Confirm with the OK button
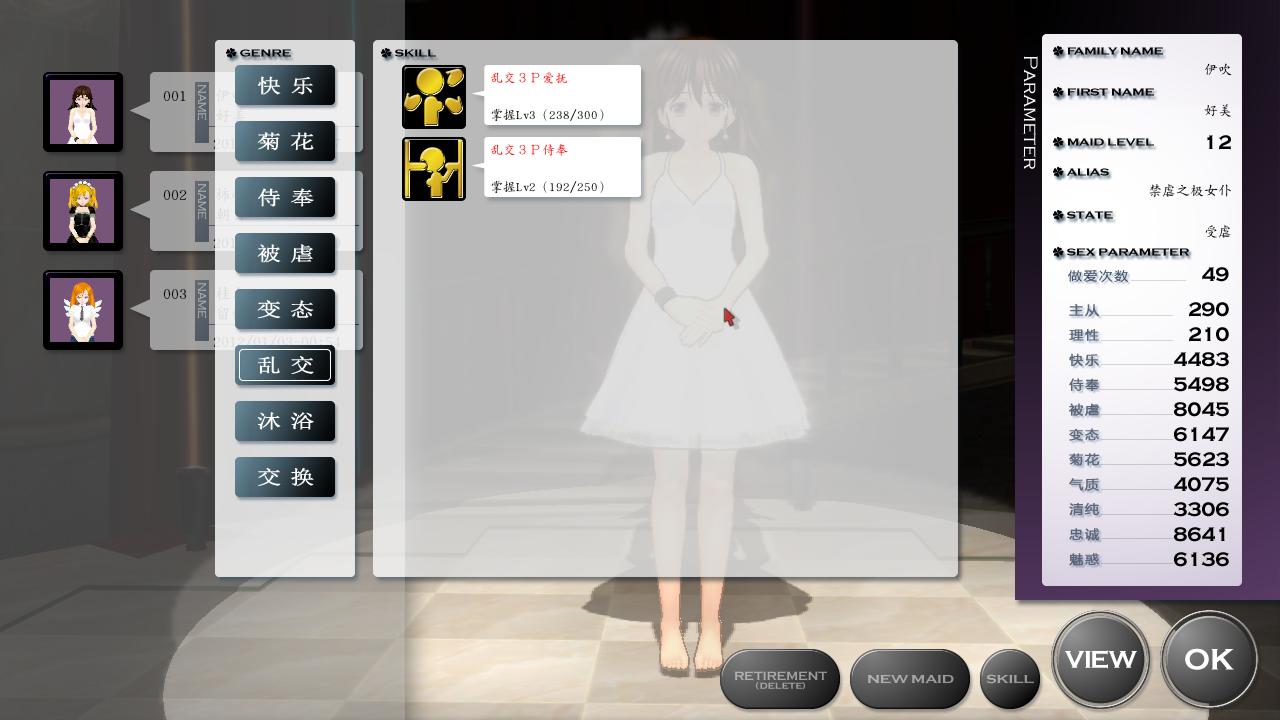This screenshot has height=720, width=1280. tap(1209, 660)
